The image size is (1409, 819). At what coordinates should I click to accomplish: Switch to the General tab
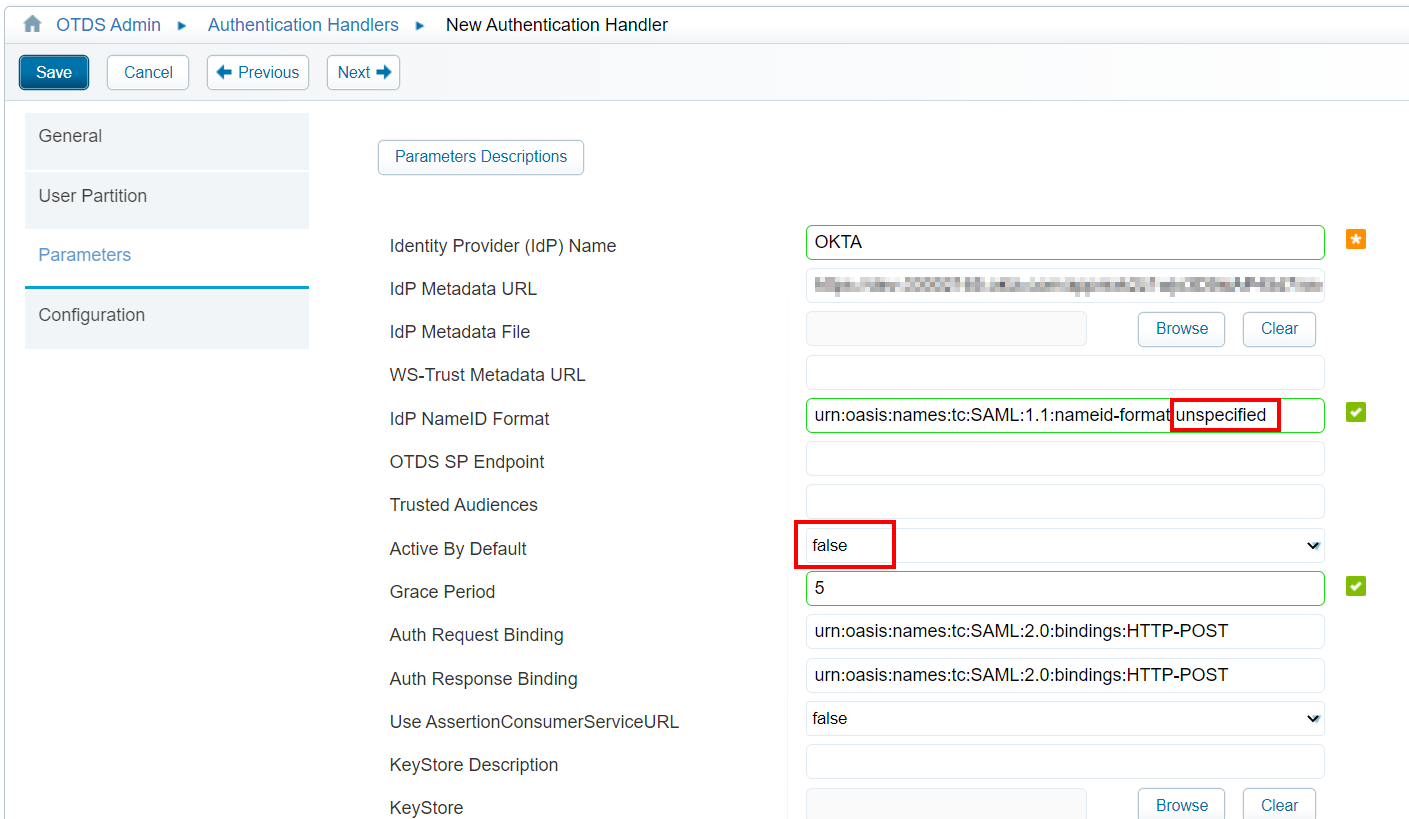point(166,137)
